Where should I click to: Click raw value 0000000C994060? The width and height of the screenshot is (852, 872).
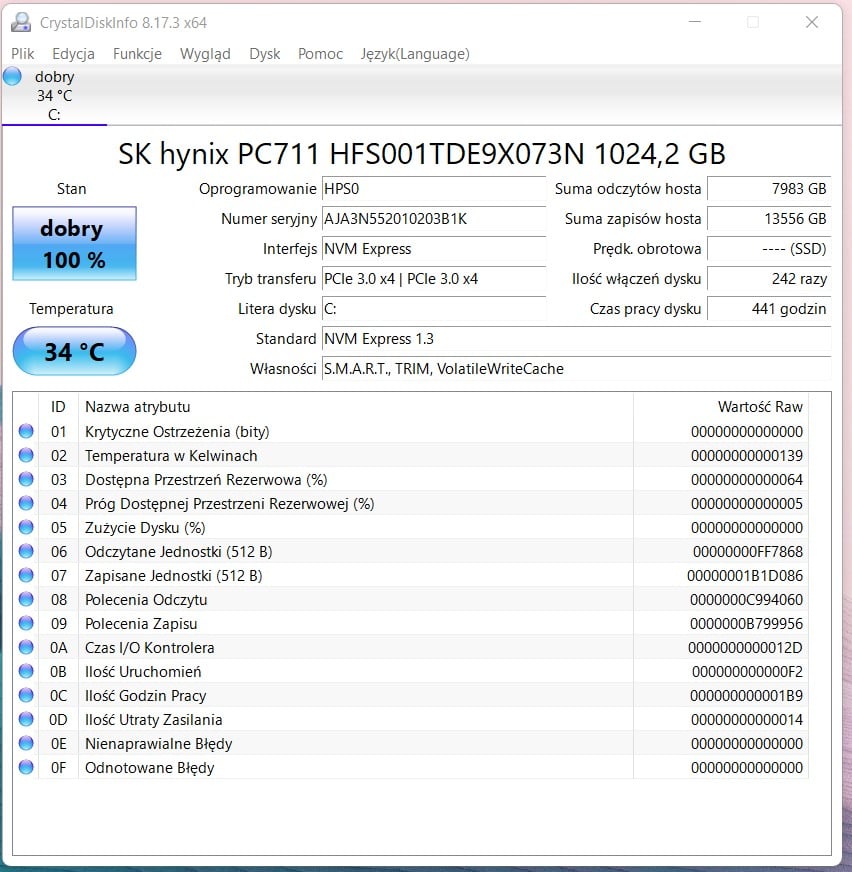pos(746,600)
